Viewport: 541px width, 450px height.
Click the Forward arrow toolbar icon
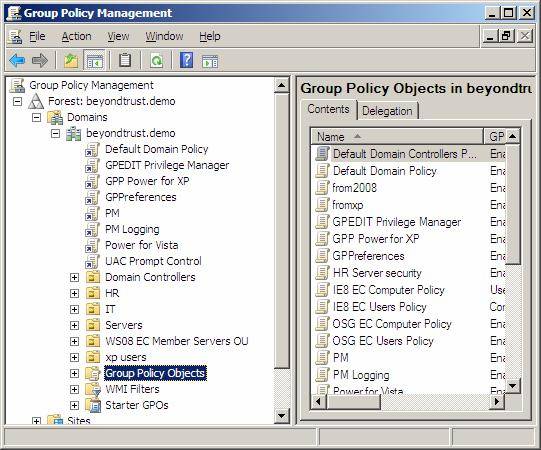(40, 60)
